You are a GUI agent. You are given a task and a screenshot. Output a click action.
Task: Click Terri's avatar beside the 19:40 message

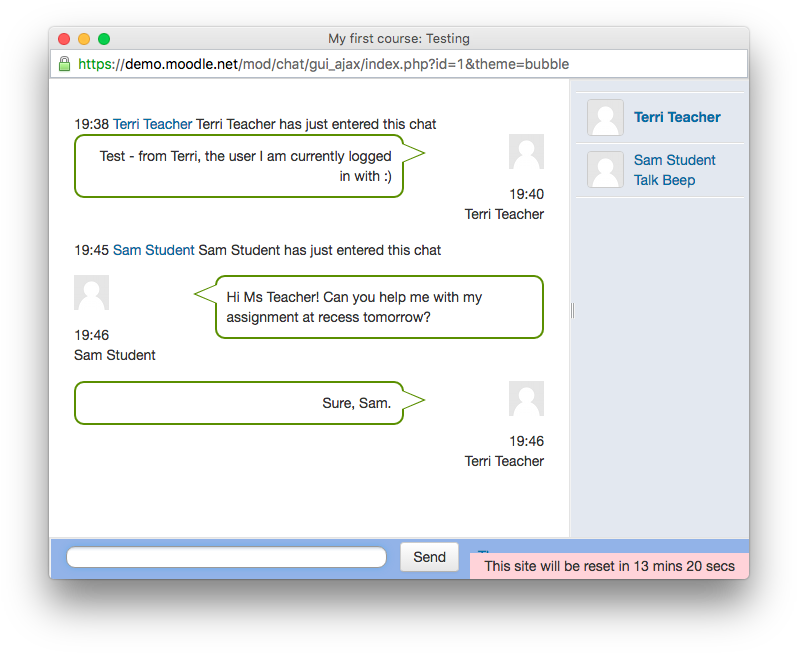(x=526, y=152)
